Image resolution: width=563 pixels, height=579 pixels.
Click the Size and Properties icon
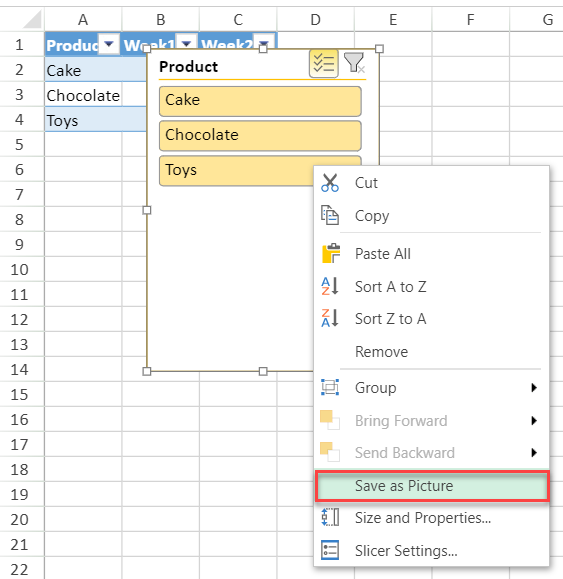tap(330, 517)
